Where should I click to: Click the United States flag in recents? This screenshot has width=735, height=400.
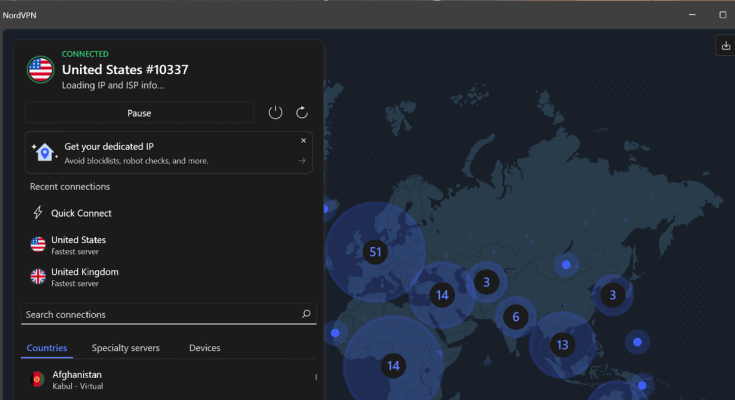point(38,244)
